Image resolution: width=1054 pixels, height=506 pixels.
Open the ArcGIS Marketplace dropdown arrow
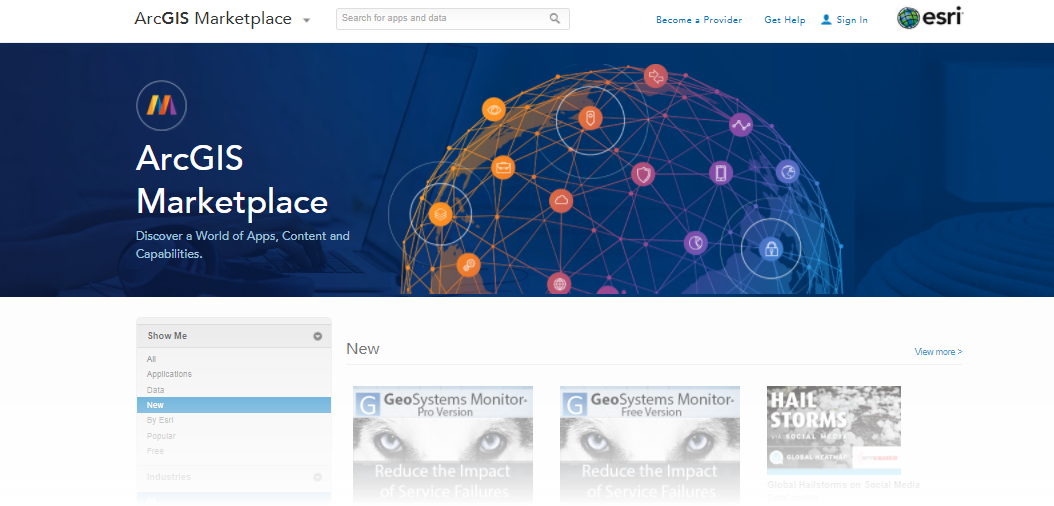point(307,20)
